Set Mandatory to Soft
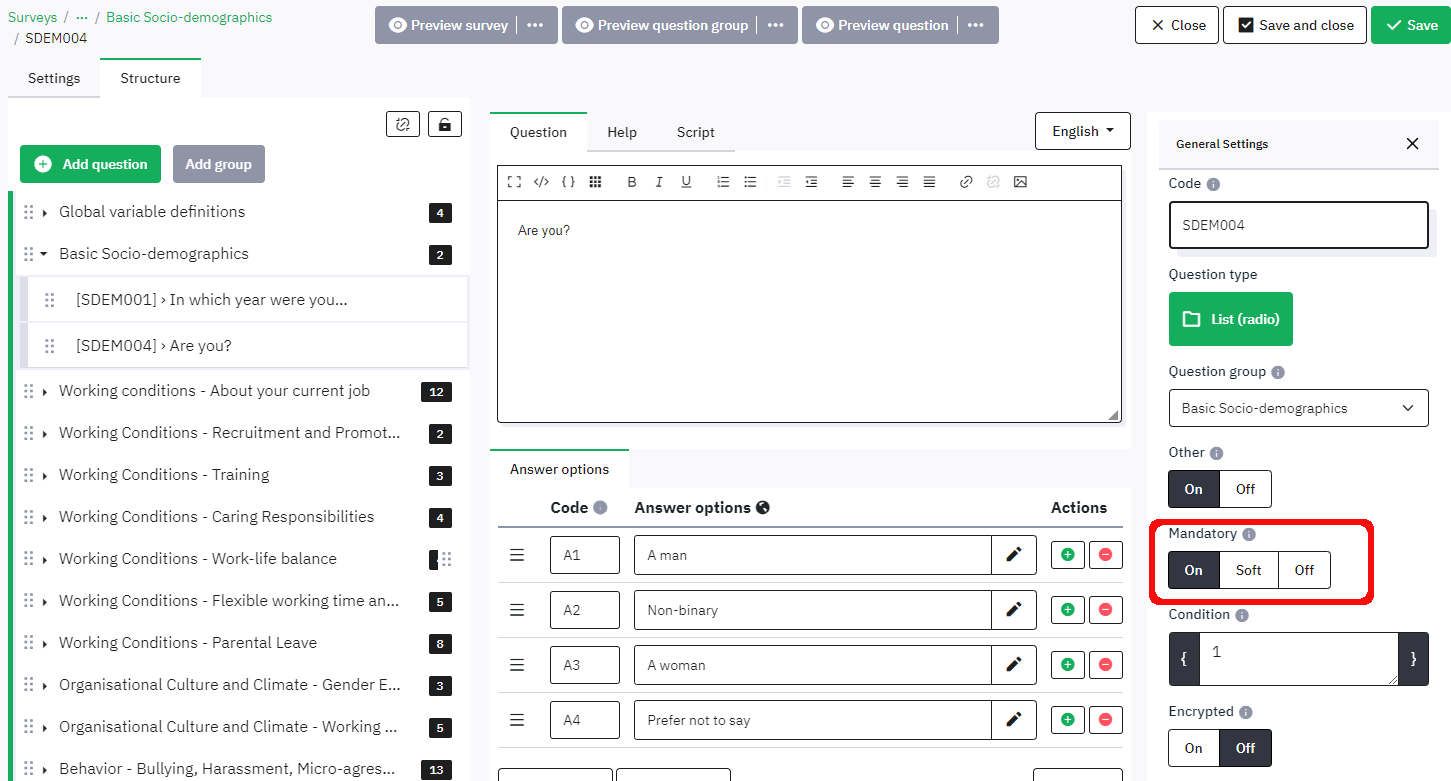This screenshot has height=781, width=1451. (1248, 570)
